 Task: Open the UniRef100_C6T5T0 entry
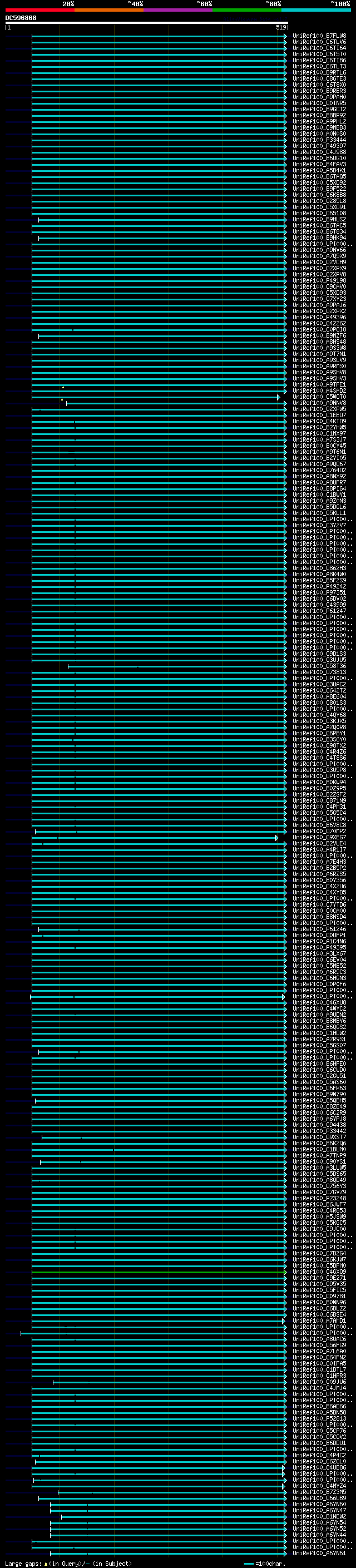tap(319, 54)
